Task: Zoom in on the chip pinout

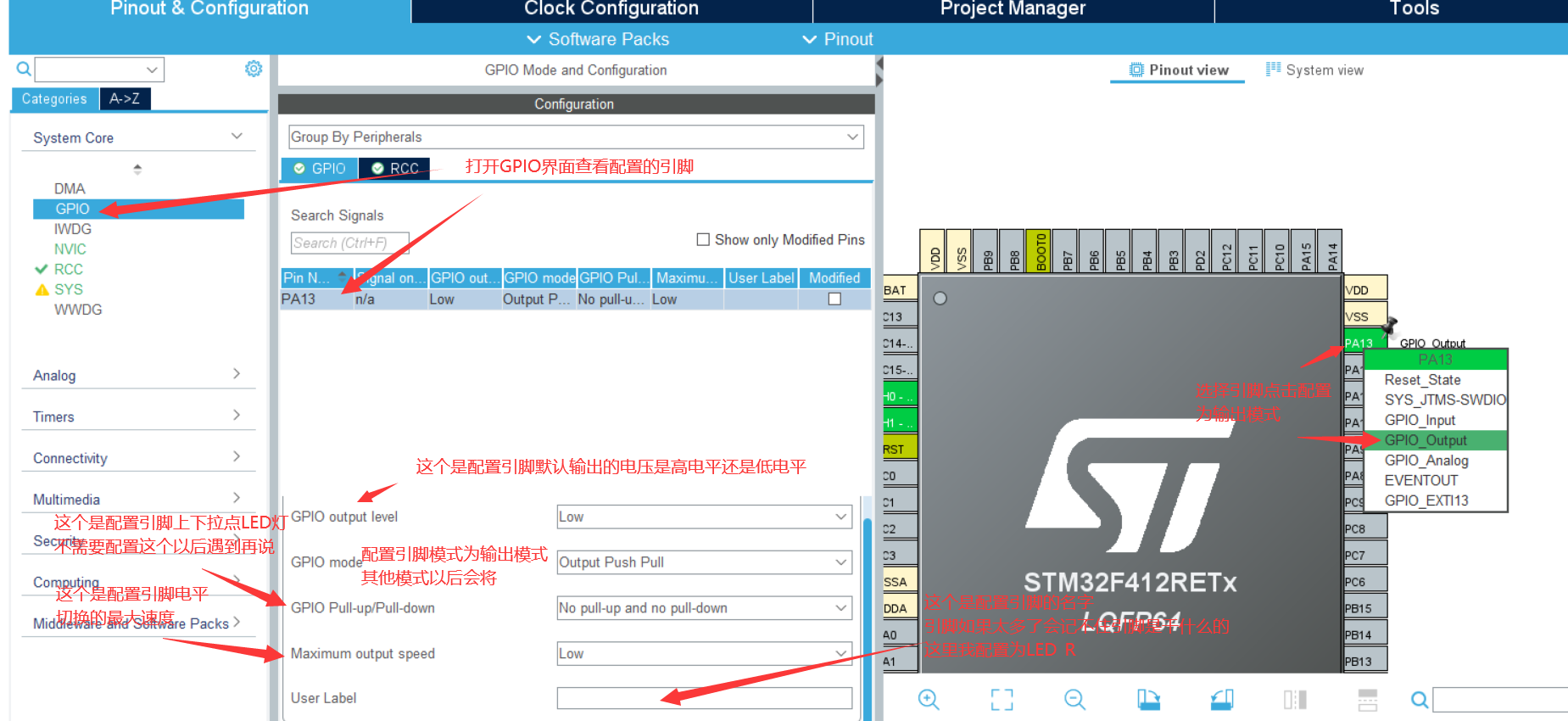Action: 929,699
